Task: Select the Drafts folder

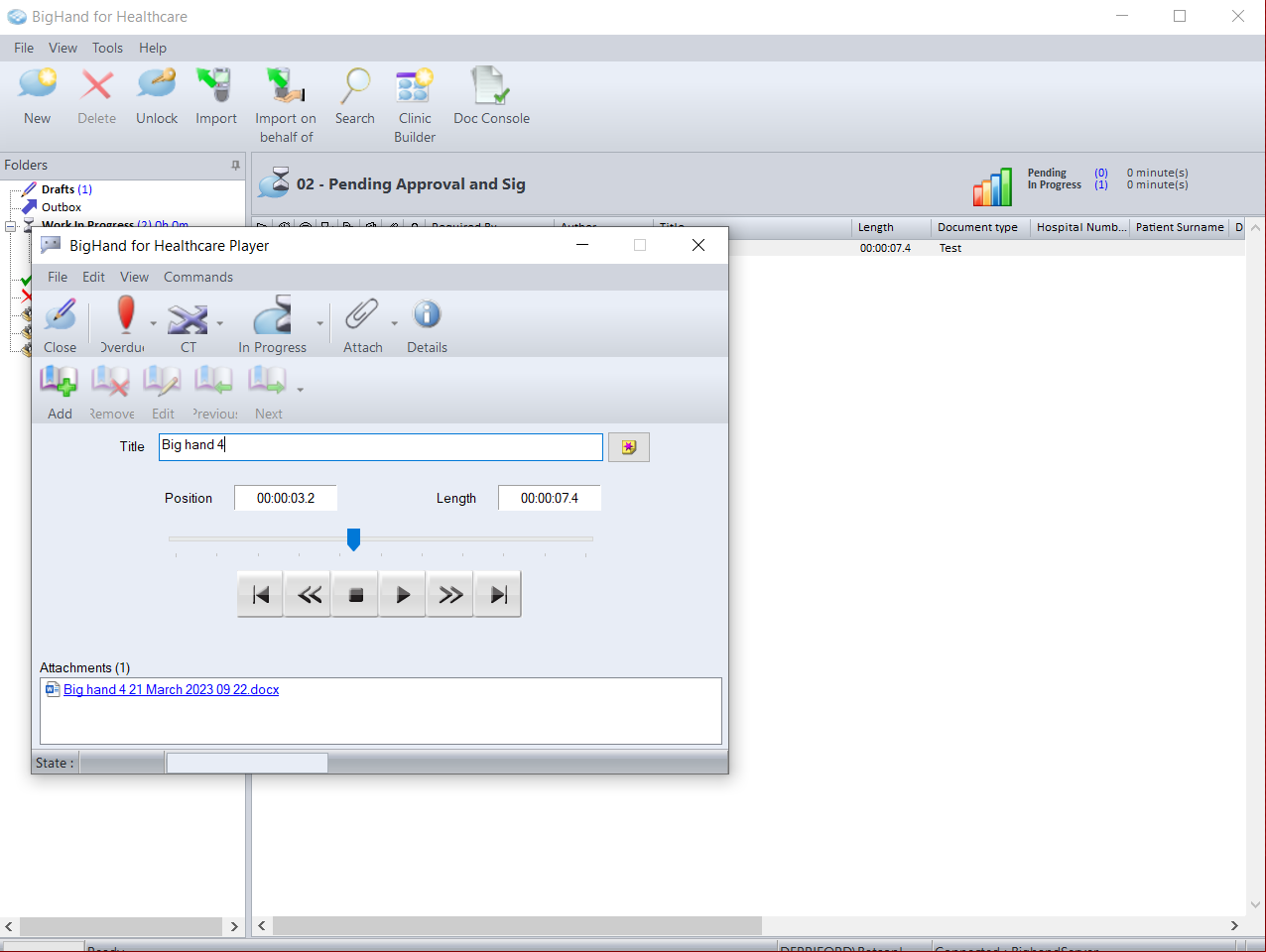Action: (x=58, y=189)
